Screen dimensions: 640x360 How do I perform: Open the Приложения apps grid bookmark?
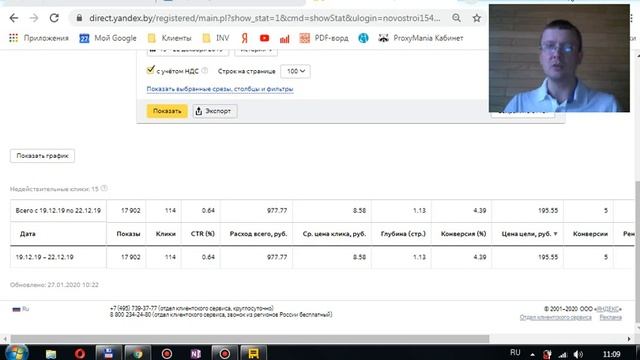click(x=39, y=38)
